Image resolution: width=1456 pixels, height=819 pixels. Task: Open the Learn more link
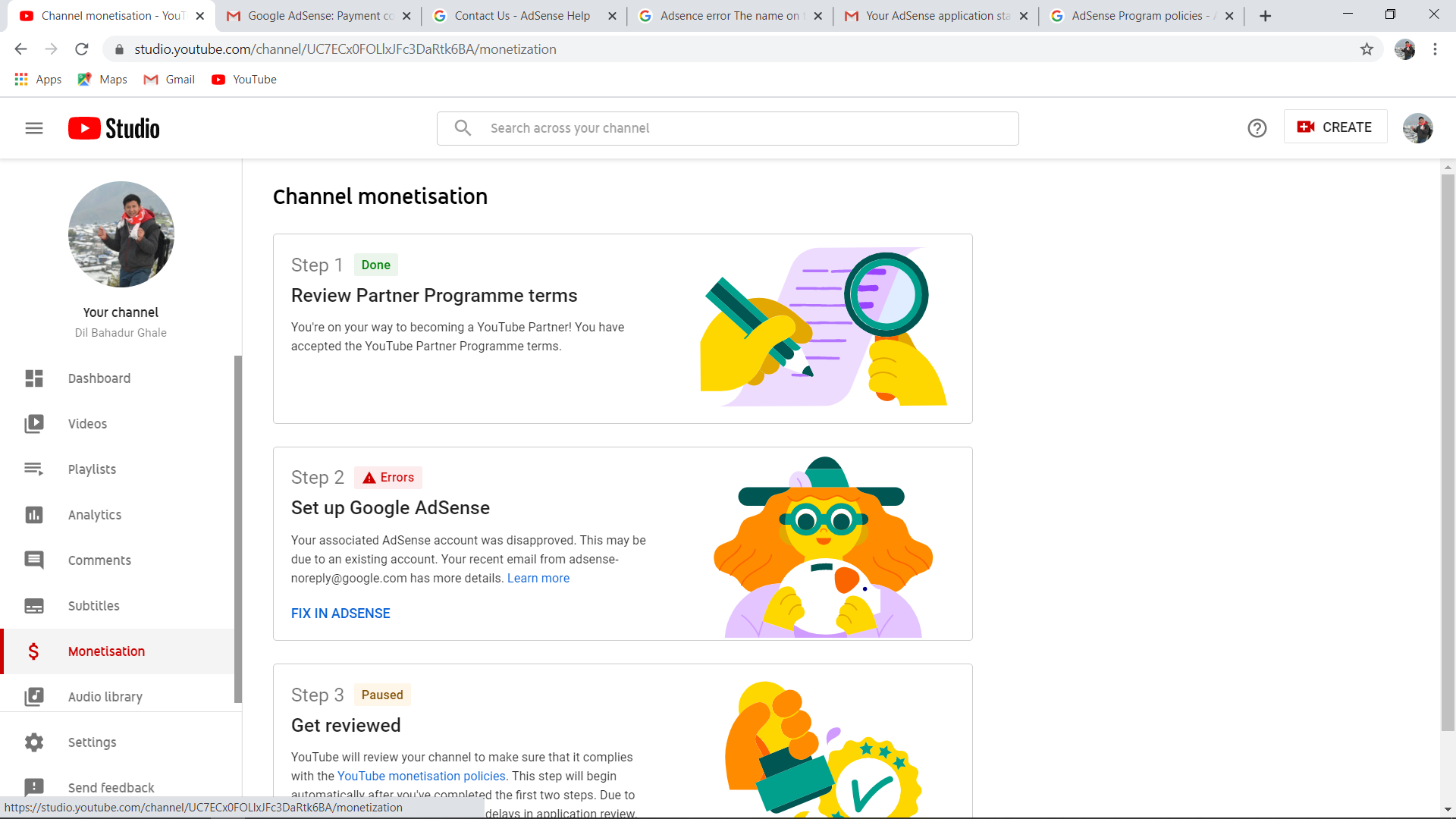click(x=538, y=578)
